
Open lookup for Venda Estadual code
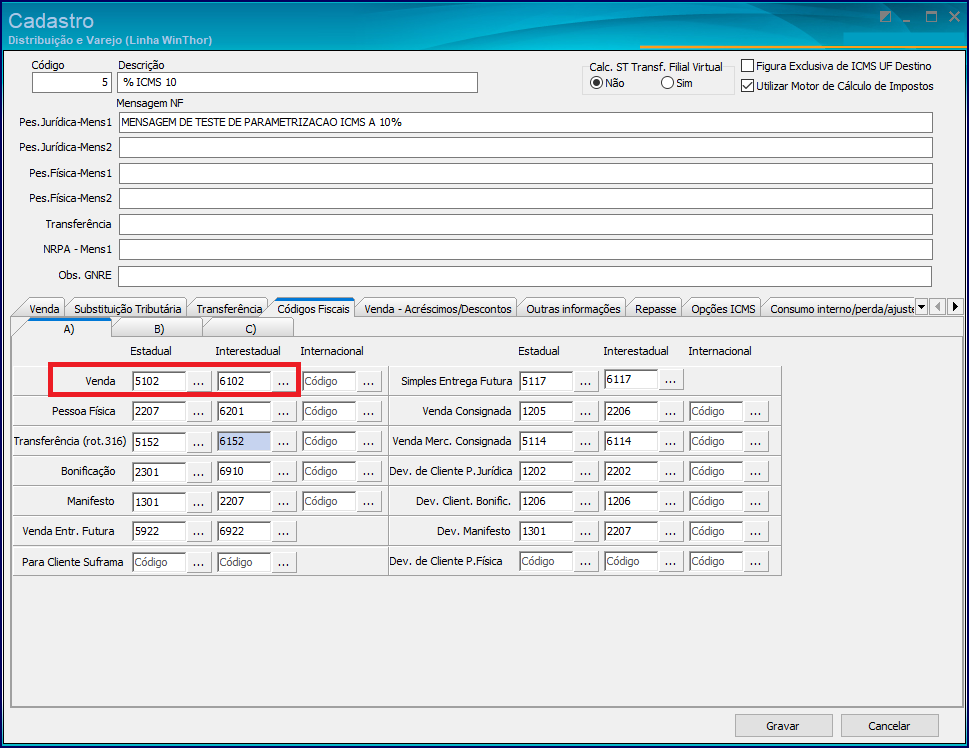pos(198,381)
